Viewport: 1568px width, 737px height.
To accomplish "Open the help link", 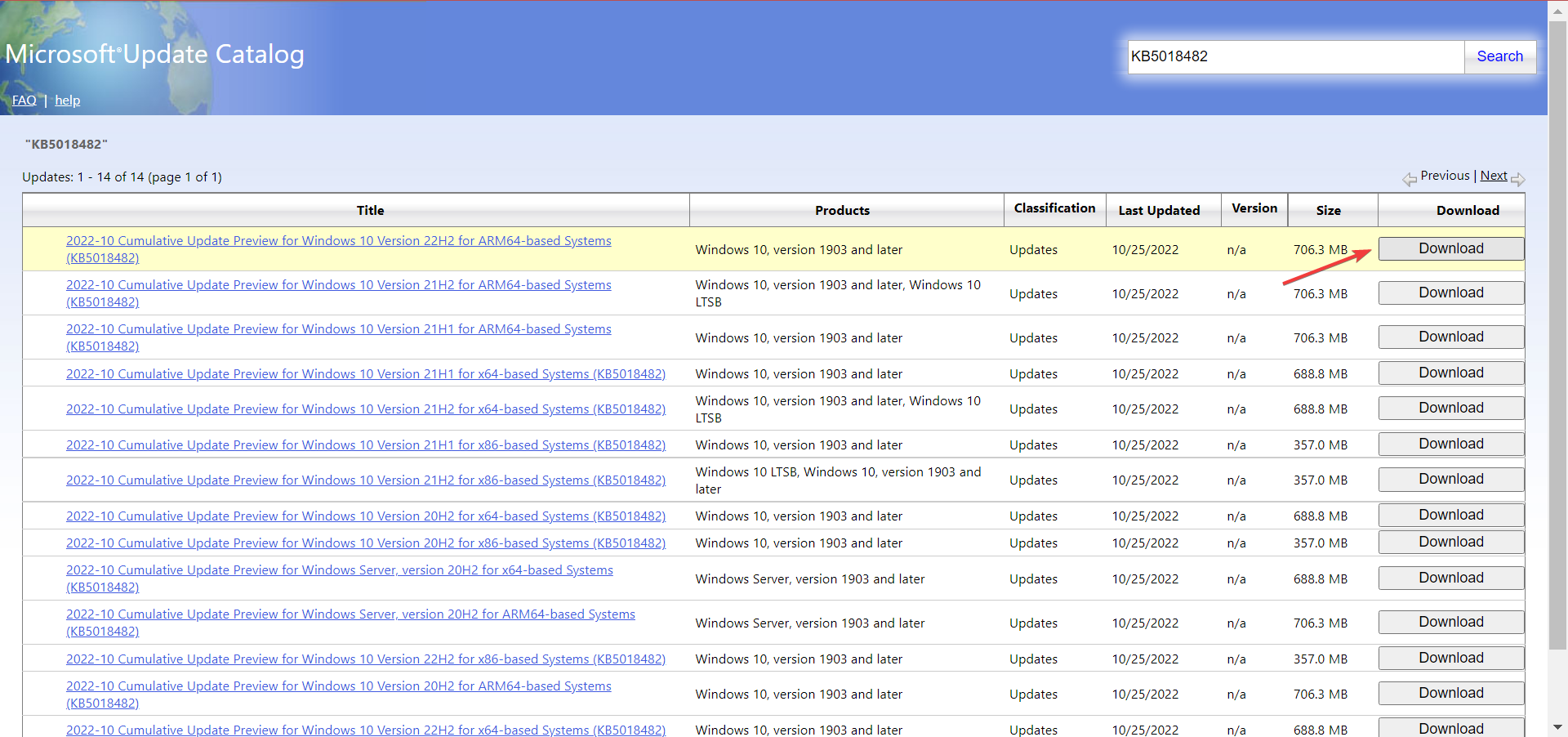I will [x=67, y=100].
